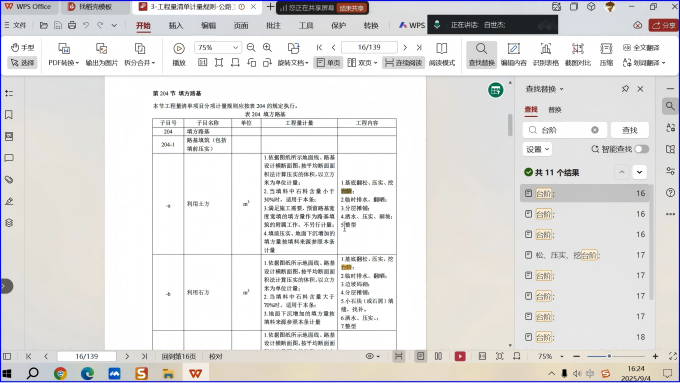Click the 查找 search button
680x383 pixels.
tap(630, 130)
